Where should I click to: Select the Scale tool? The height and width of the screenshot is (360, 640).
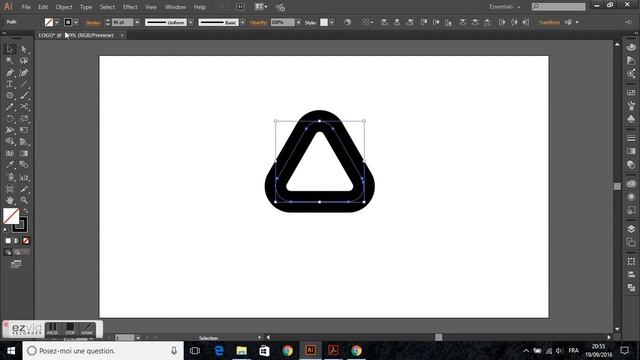(x=24, y=119)
